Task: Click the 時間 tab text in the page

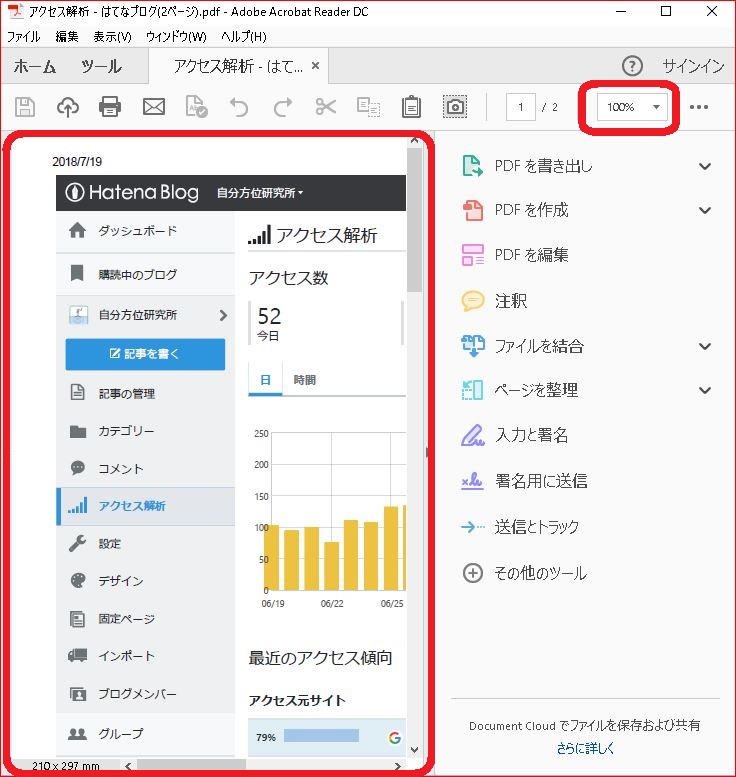Action: (x=304, y=380)
